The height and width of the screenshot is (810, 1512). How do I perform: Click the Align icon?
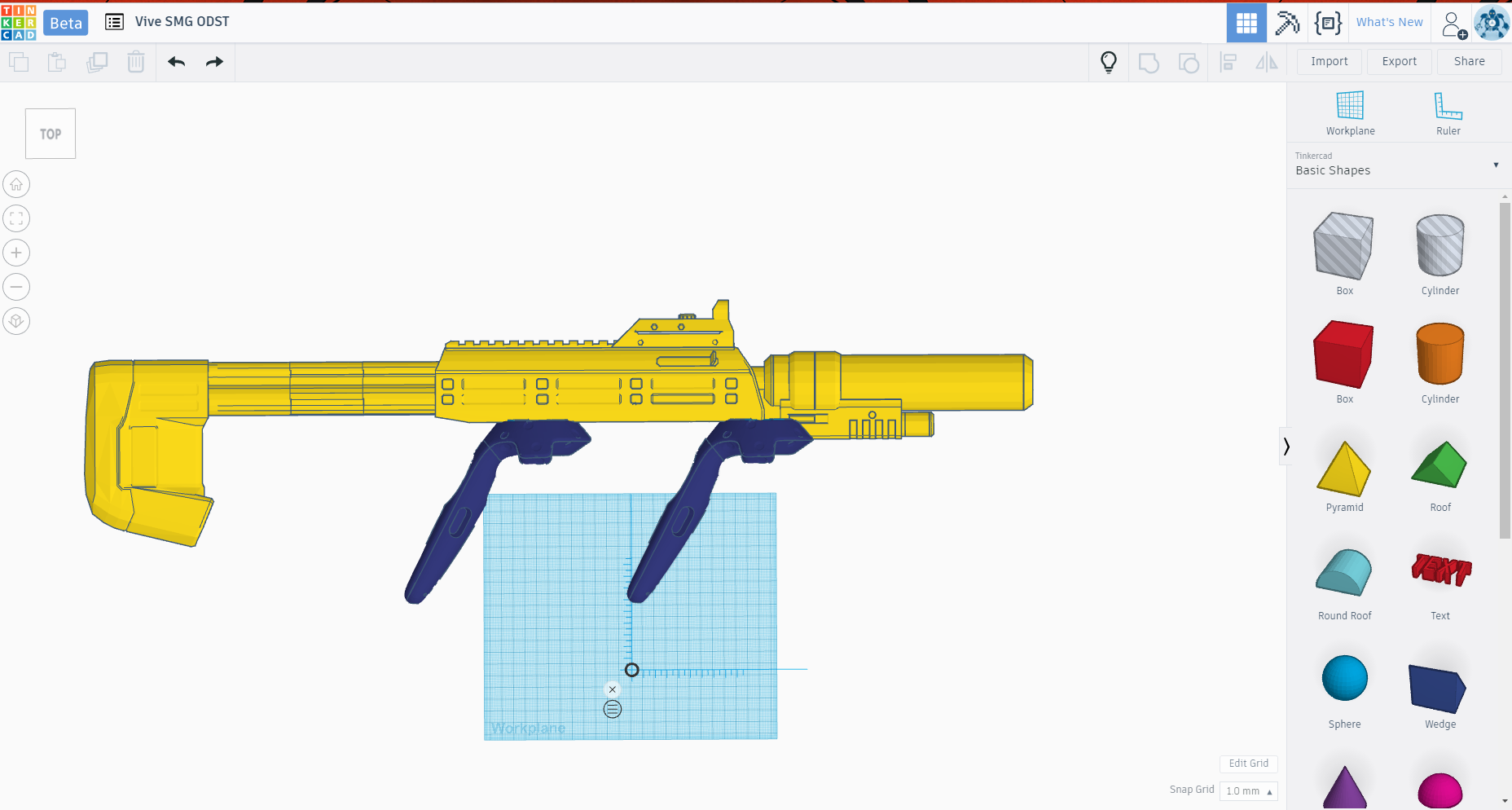[1228, 62]
